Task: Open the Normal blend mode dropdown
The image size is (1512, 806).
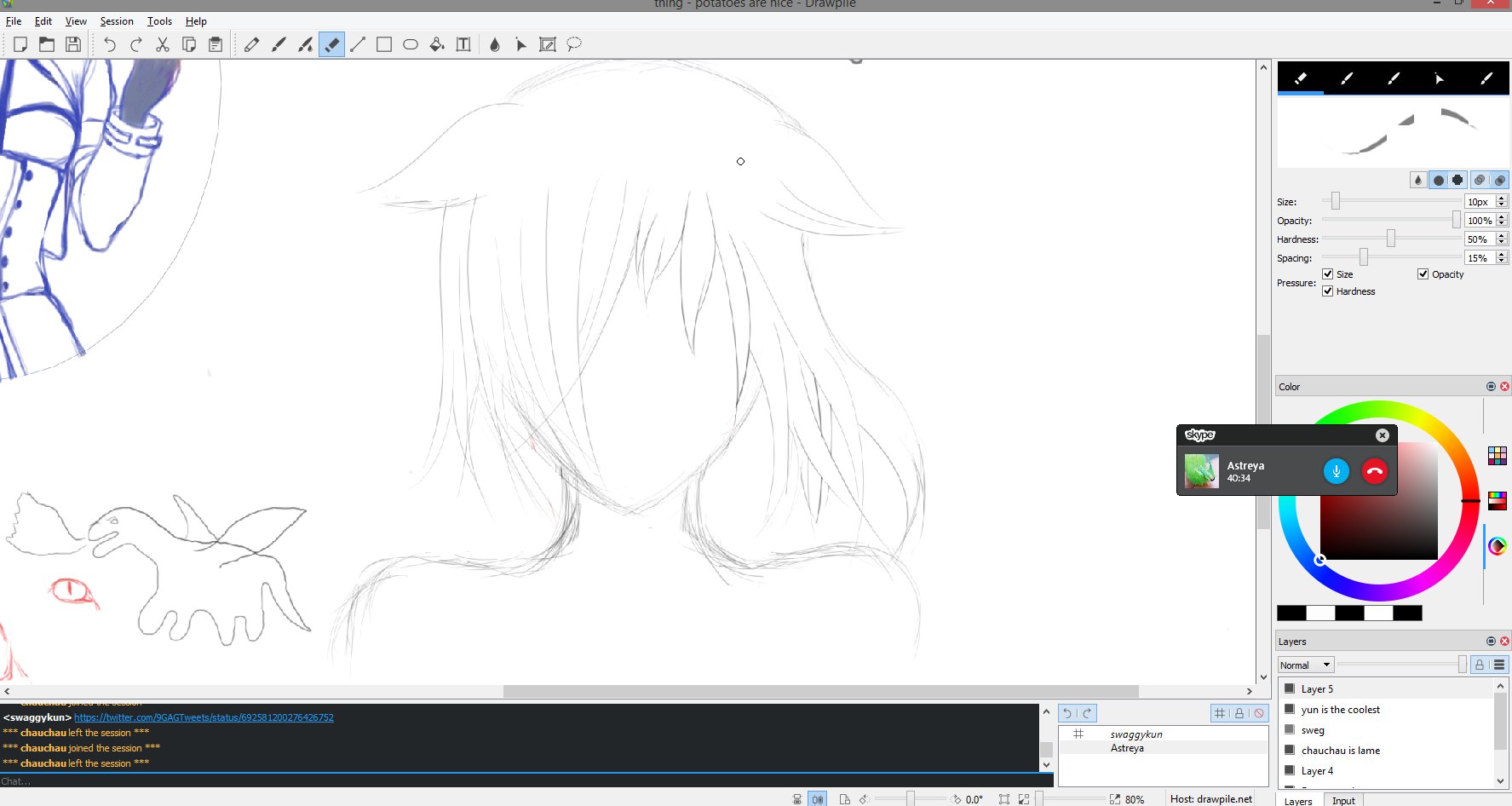Action: pyautogui.click(x=1305, y=665)
